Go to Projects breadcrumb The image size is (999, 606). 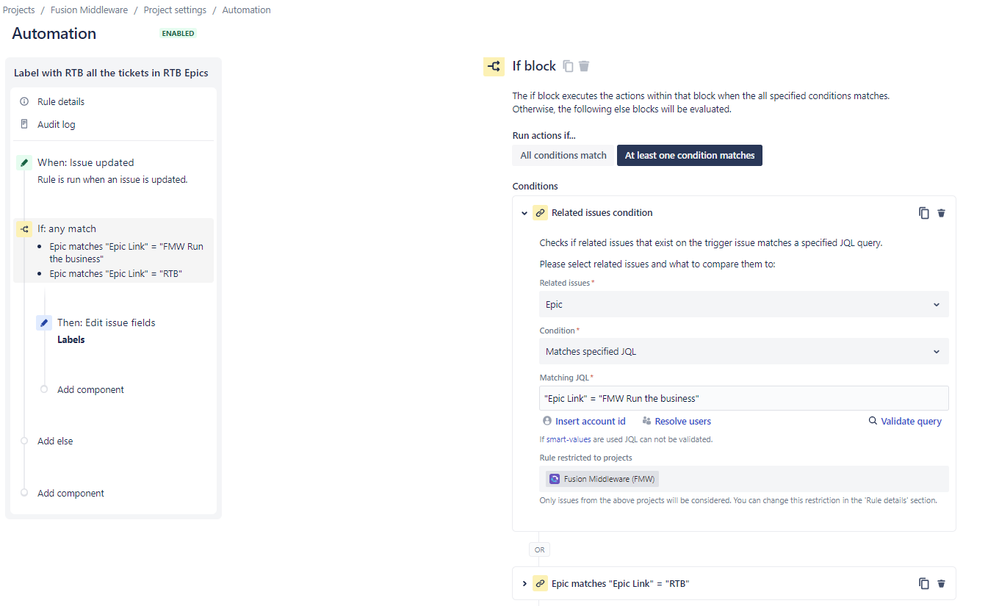[18, 10]
